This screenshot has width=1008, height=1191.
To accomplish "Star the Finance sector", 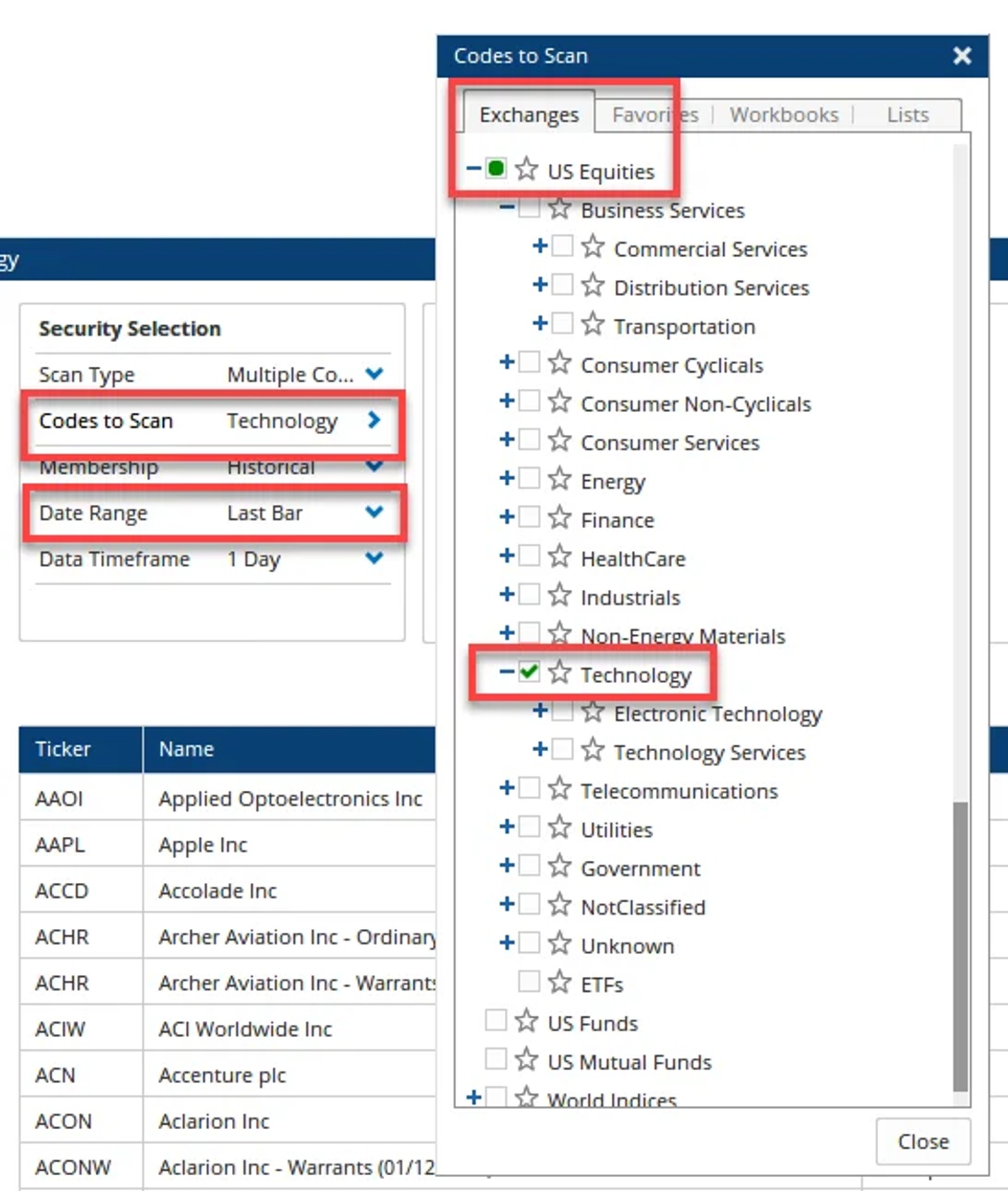I will pos(559,517).
